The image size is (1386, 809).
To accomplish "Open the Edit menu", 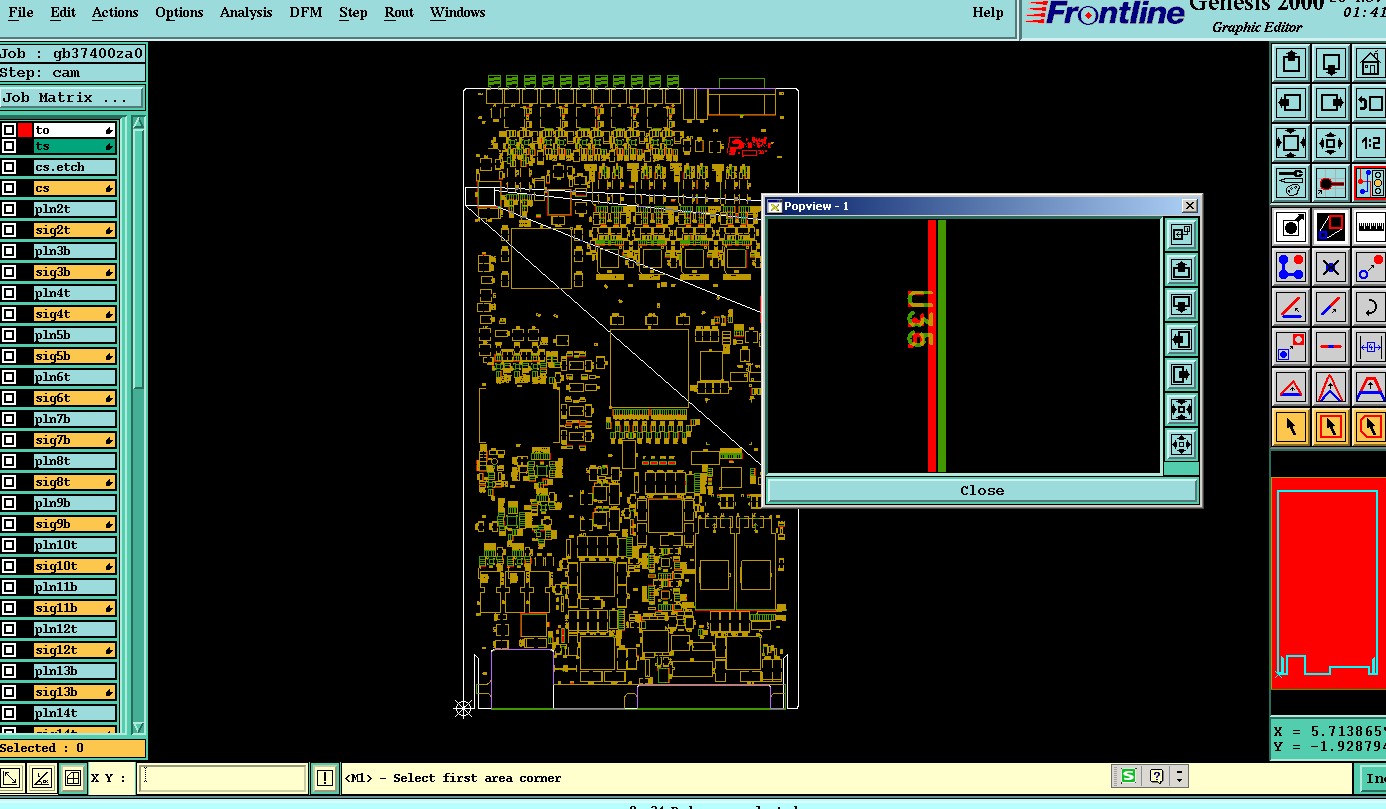I will click(63, 13).
